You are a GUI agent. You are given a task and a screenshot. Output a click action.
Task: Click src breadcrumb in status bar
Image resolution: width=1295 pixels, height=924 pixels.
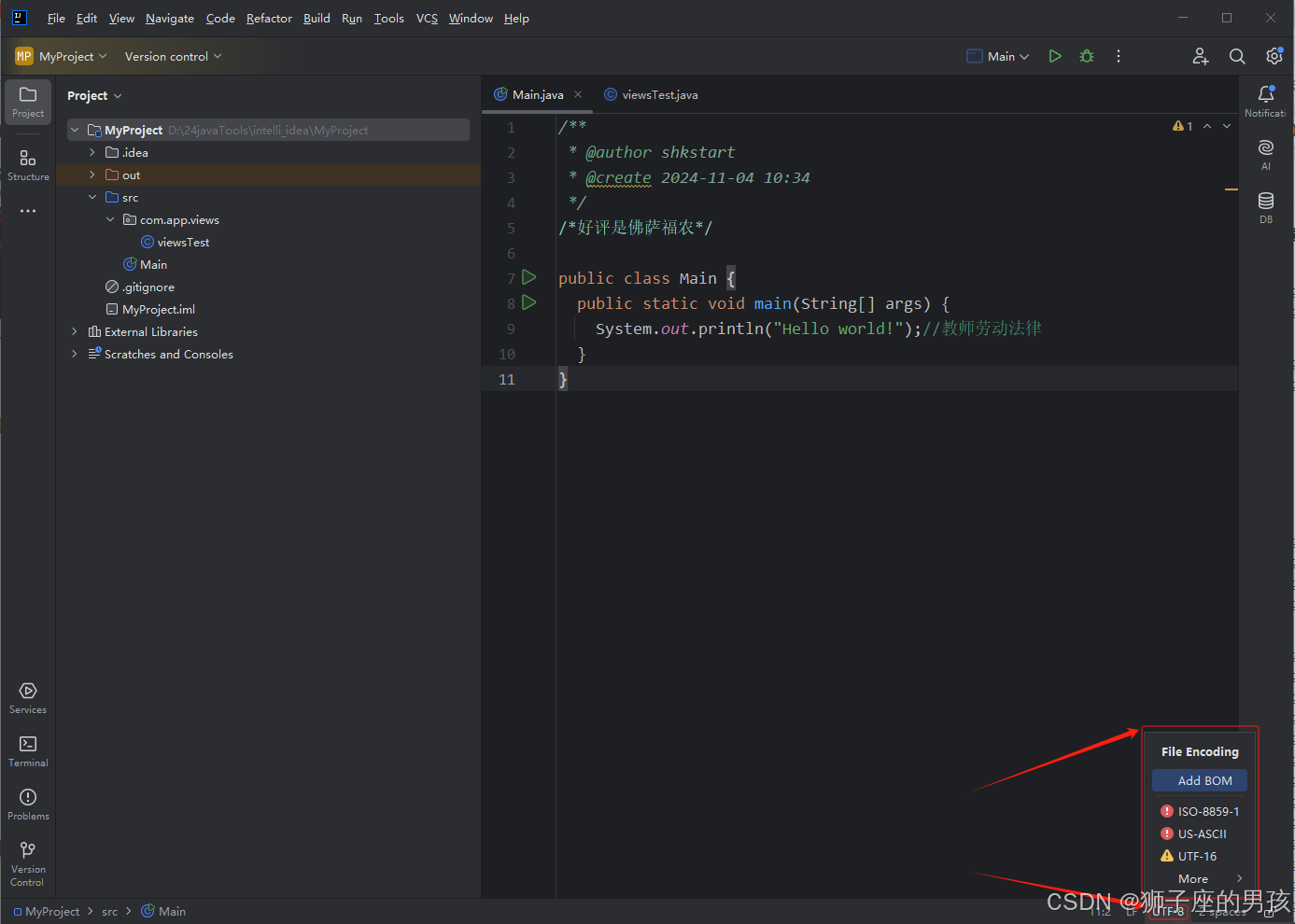(x=109, y=911)
